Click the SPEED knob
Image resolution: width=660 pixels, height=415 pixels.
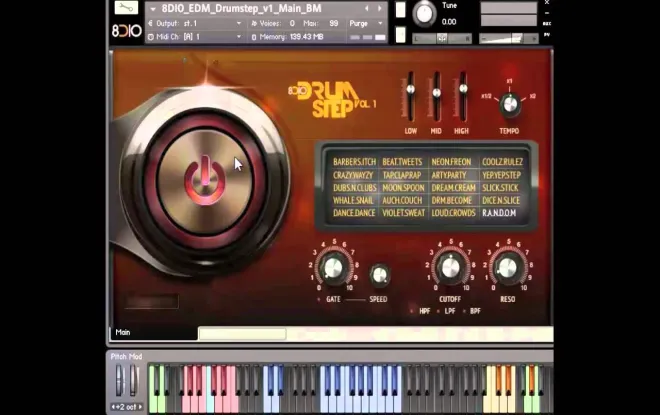coord(379,275)
